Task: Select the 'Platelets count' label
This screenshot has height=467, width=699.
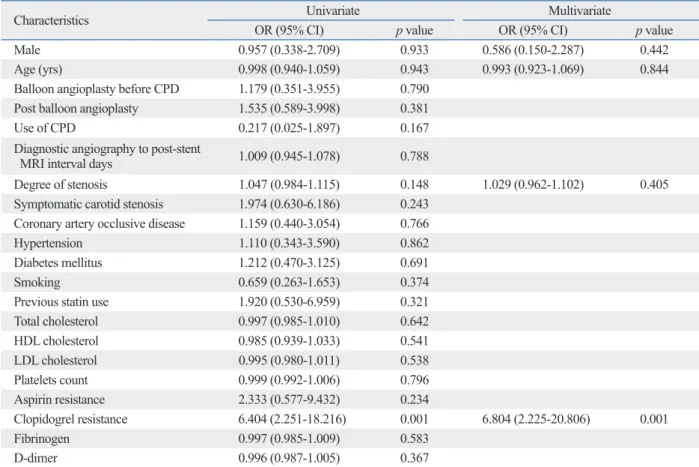Action: click(51, 380)
